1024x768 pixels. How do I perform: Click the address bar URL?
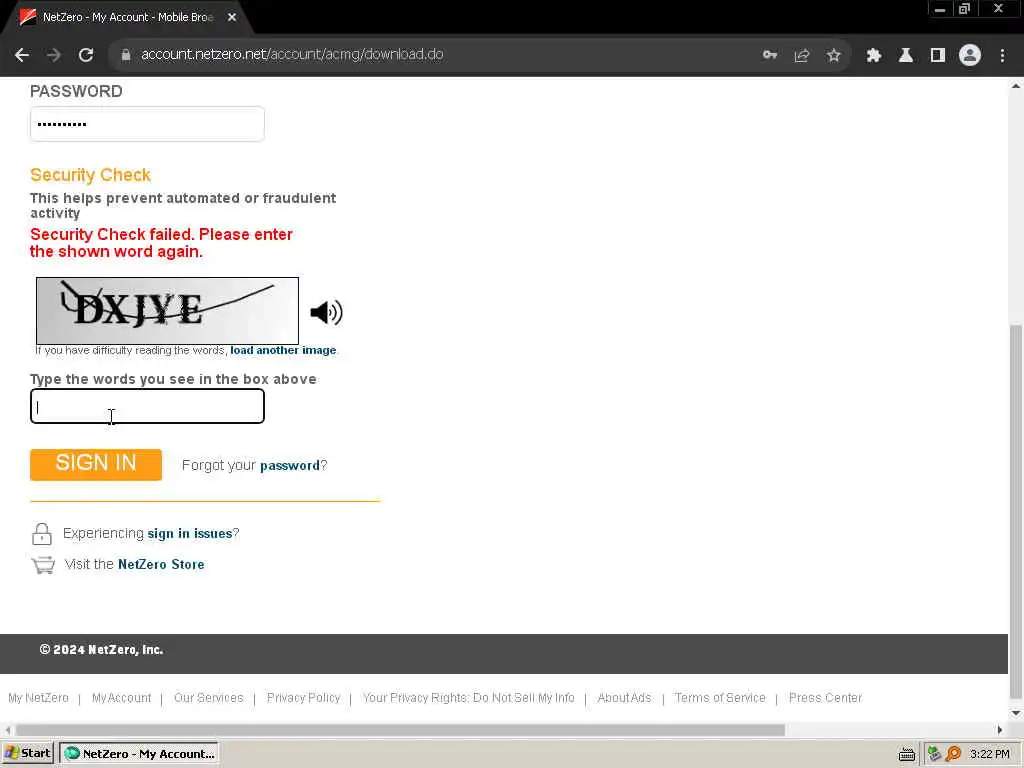point(293,54)
